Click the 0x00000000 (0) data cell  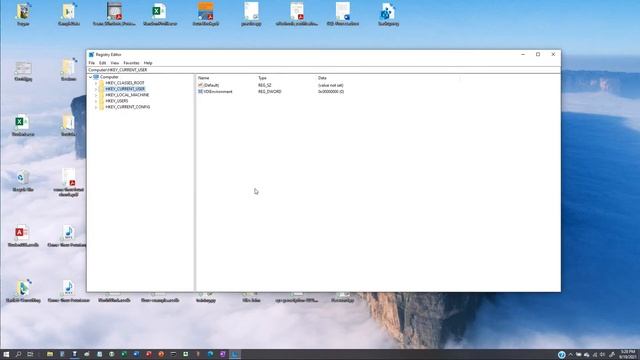coord(331,92)
